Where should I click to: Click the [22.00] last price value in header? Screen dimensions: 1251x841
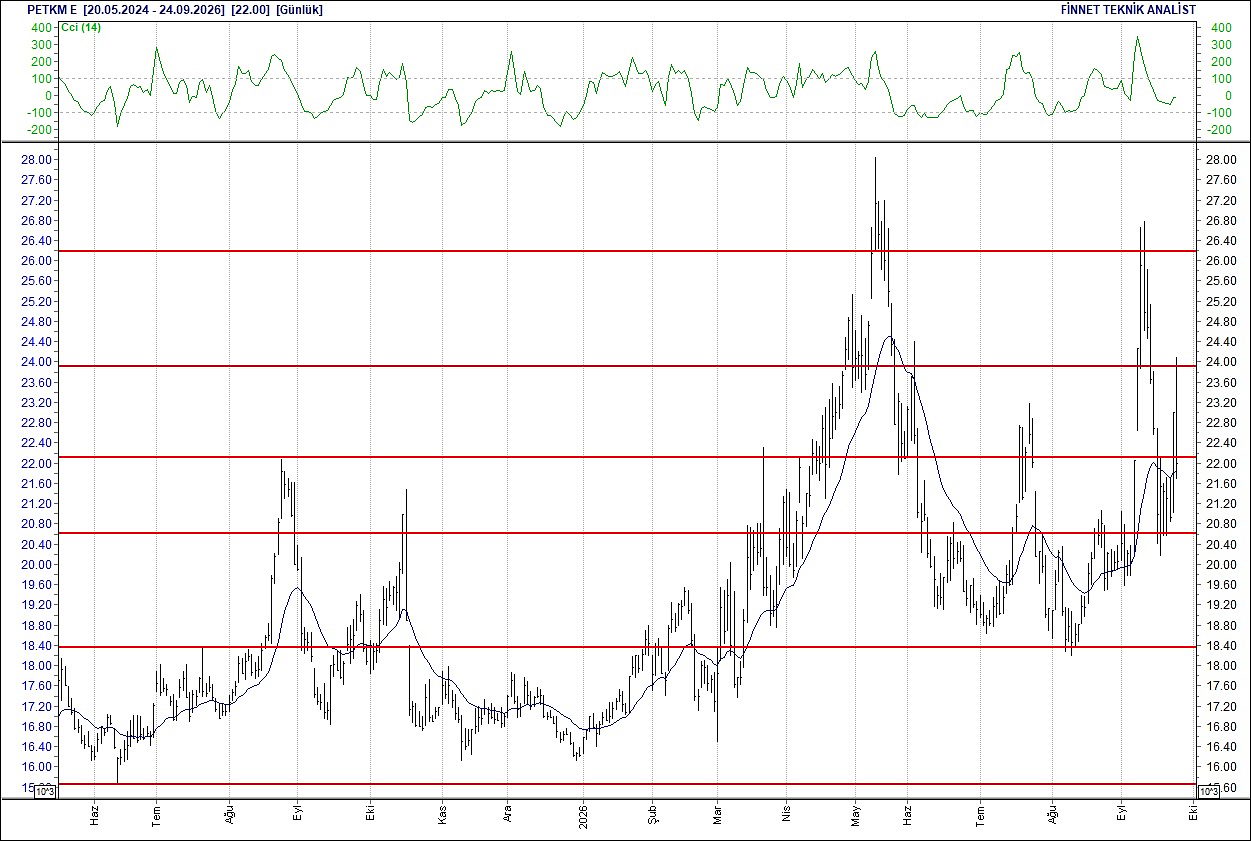[250, 9]
